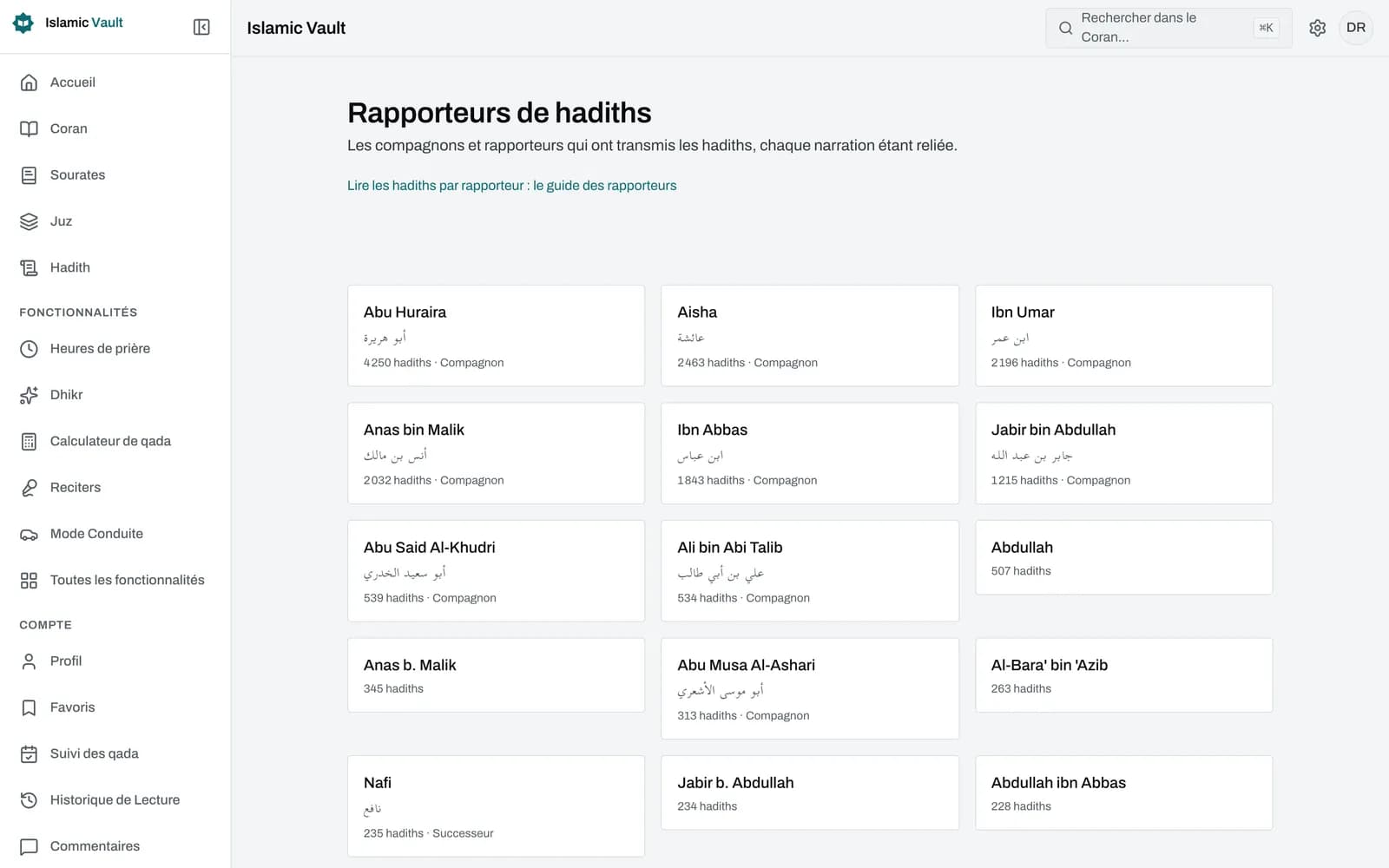Open the Aisha narrator card

click(x=810, y=336)
